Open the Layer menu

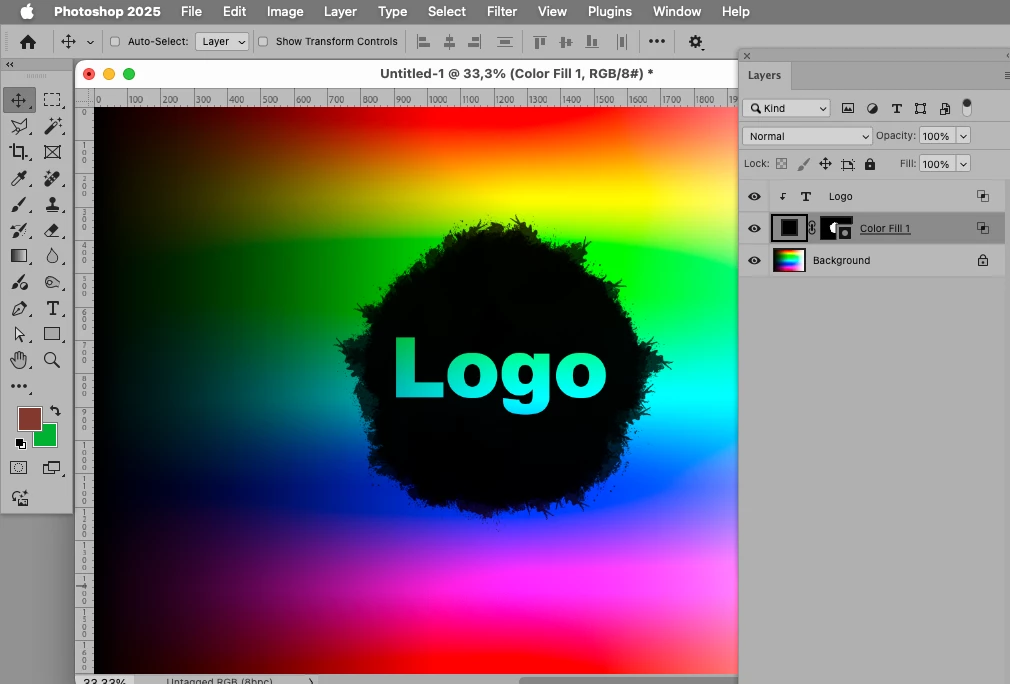coord(340,12)
